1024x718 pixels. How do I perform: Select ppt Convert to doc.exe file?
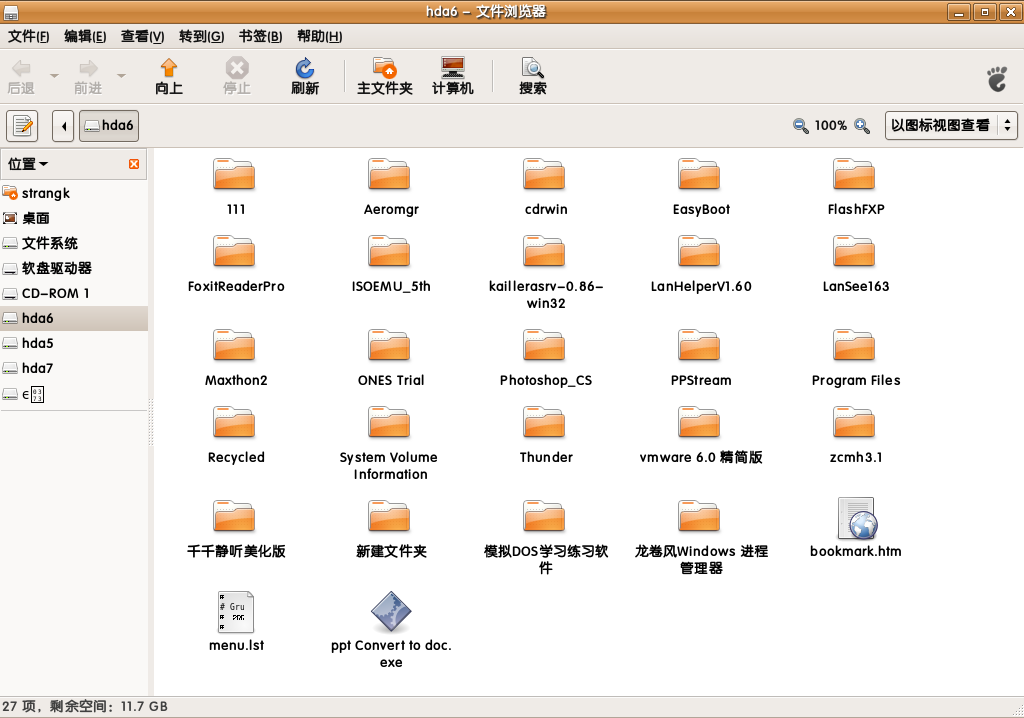(391, 612)
